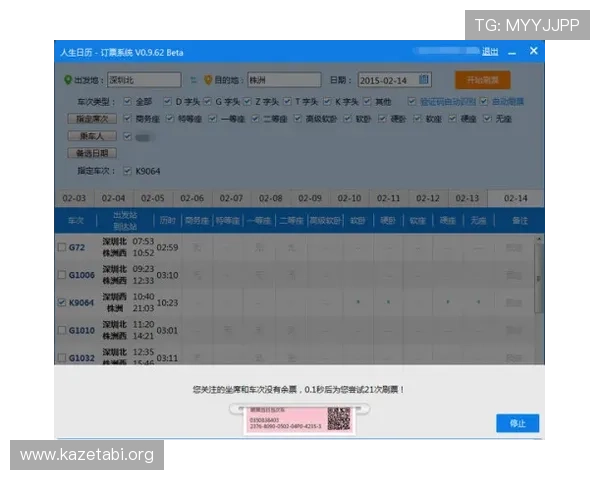
Task: Toggle the 无座 seat checkbox
Action: 487,119
